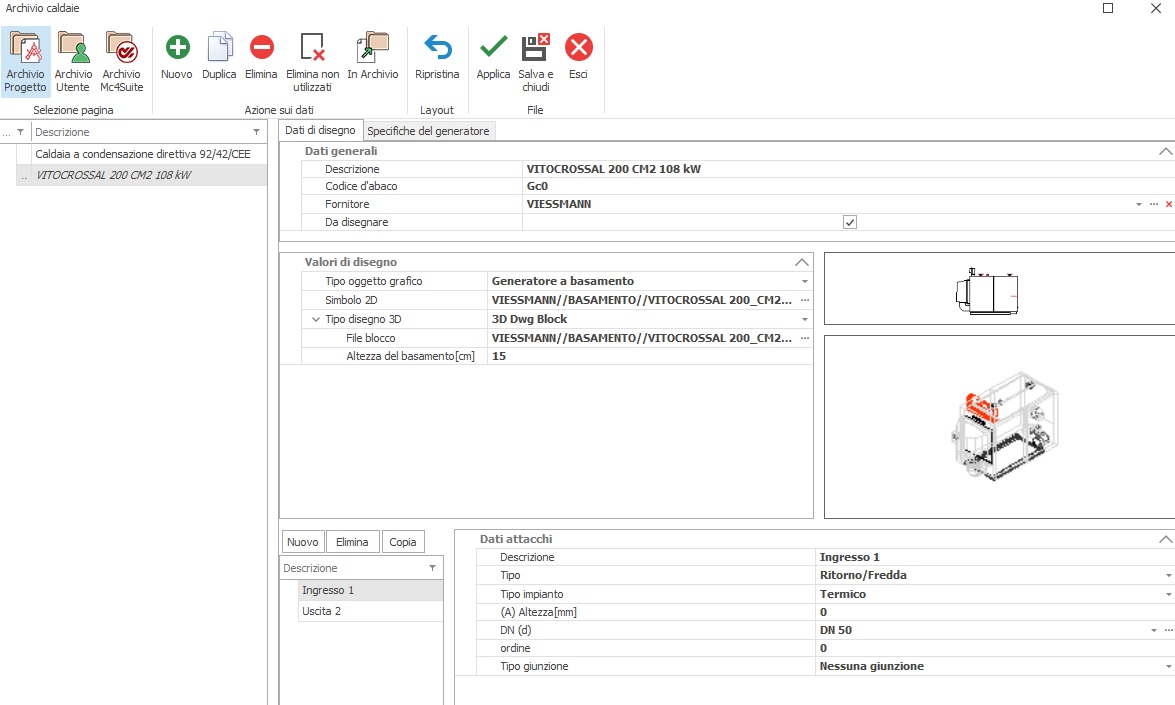
Task: Switch to Specifiche del generatore tab
Action: click(x=428, y=131)
